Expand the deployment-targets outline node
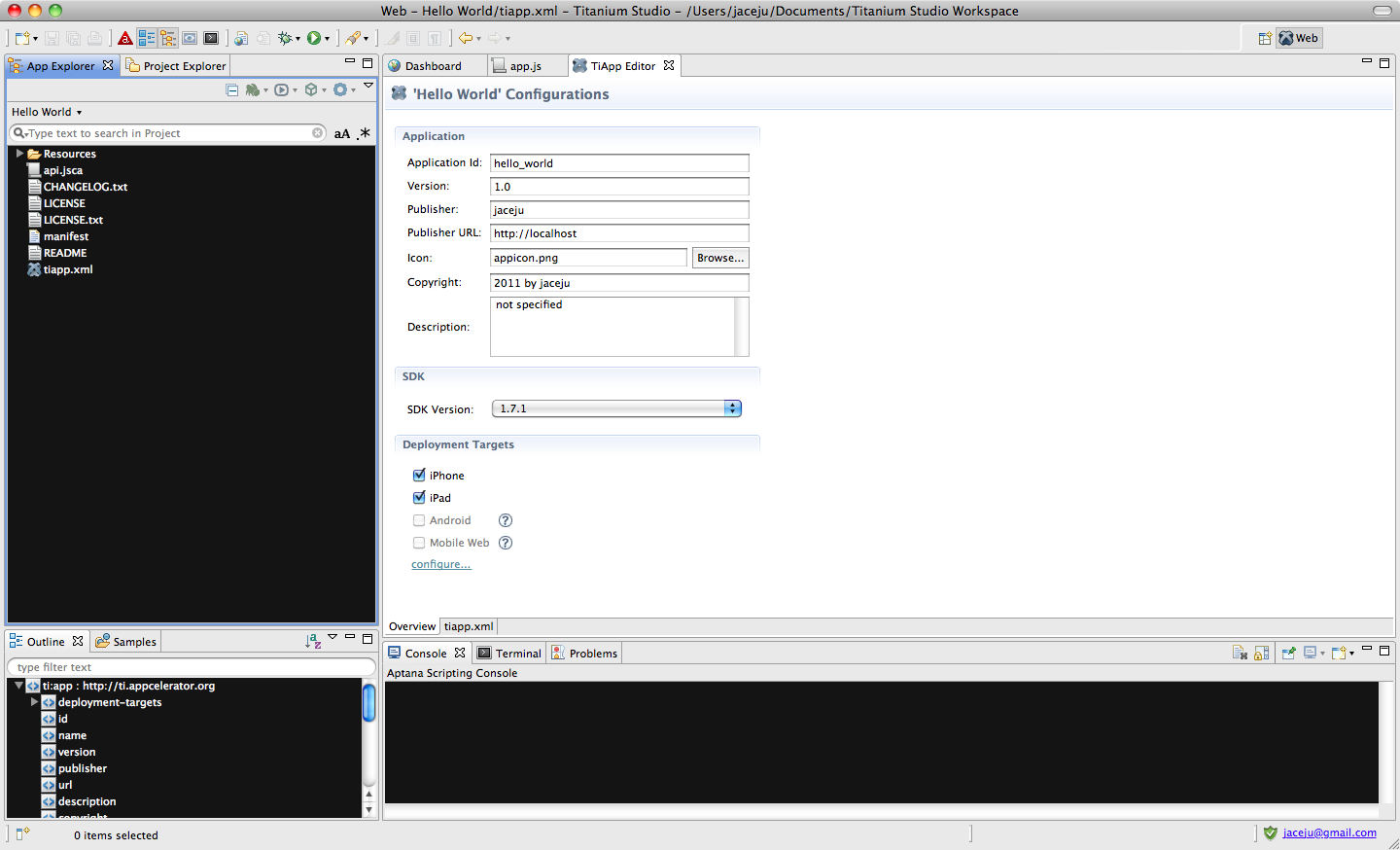This screenshot has width=1400, height=850. pyautogui.click(x=34, y=702)
